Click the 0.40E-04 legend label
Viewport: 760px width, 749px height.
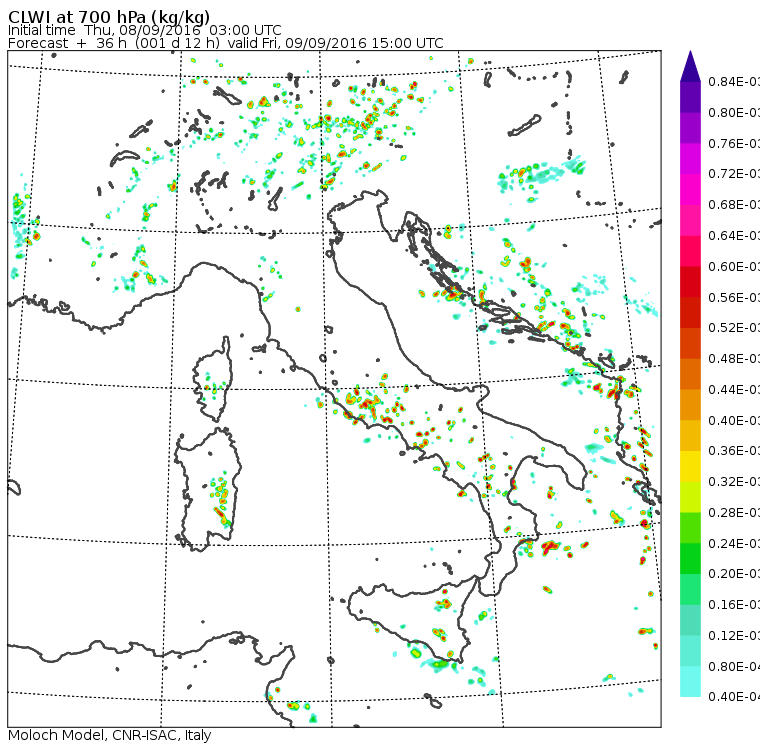point(734,697)
